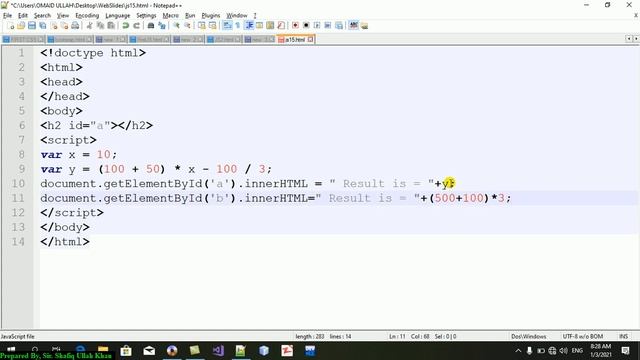Switch to the new 2 document tab

pos(188,40)
